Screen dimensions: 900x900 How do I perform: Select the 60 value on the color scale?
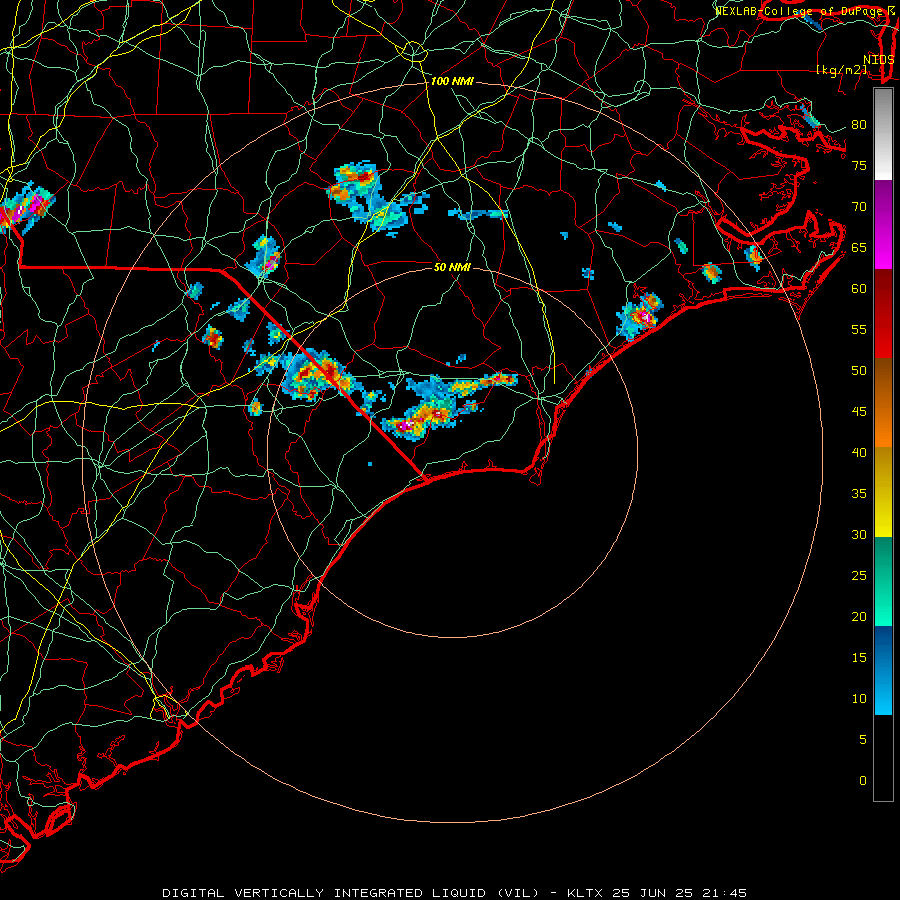pyautogui.click(x=859, y=289)
